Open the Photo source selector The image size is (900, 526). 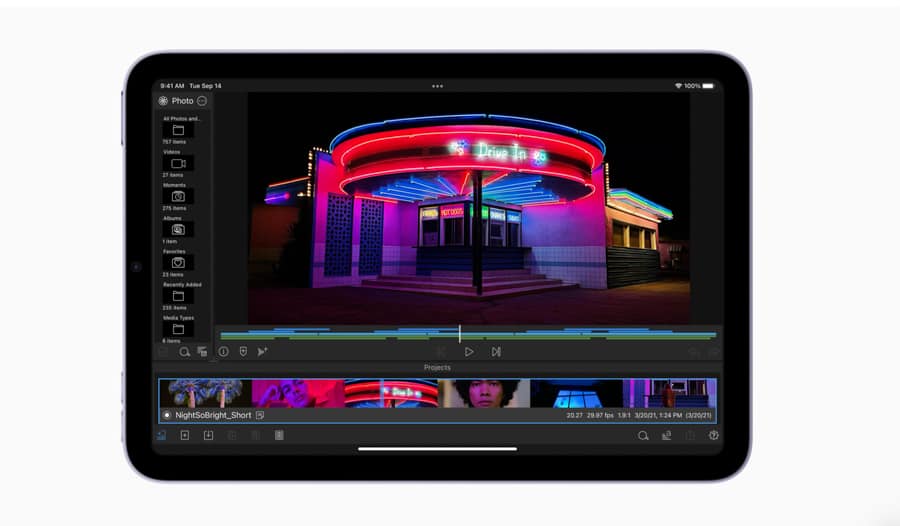[176, 101]
